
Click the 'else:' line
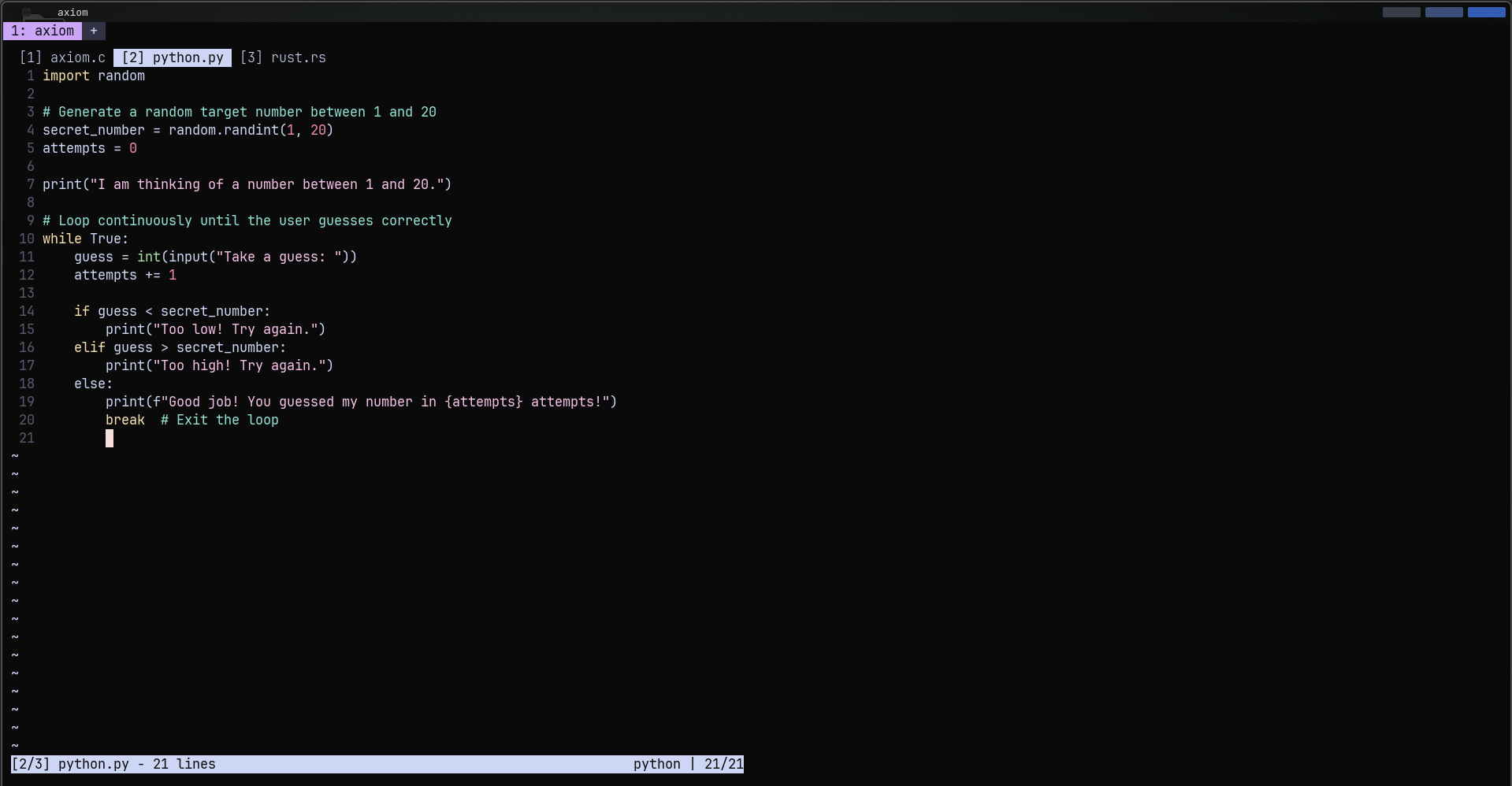pyautogui.click(x=94, y=384)
